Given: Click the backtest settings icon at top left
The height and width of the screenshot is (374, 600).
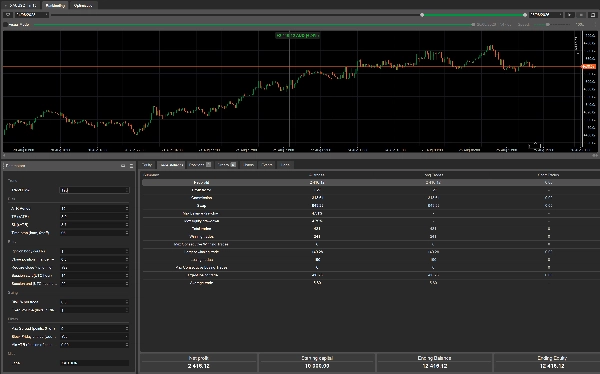Looking at the screenshot, I should point(8,15).
